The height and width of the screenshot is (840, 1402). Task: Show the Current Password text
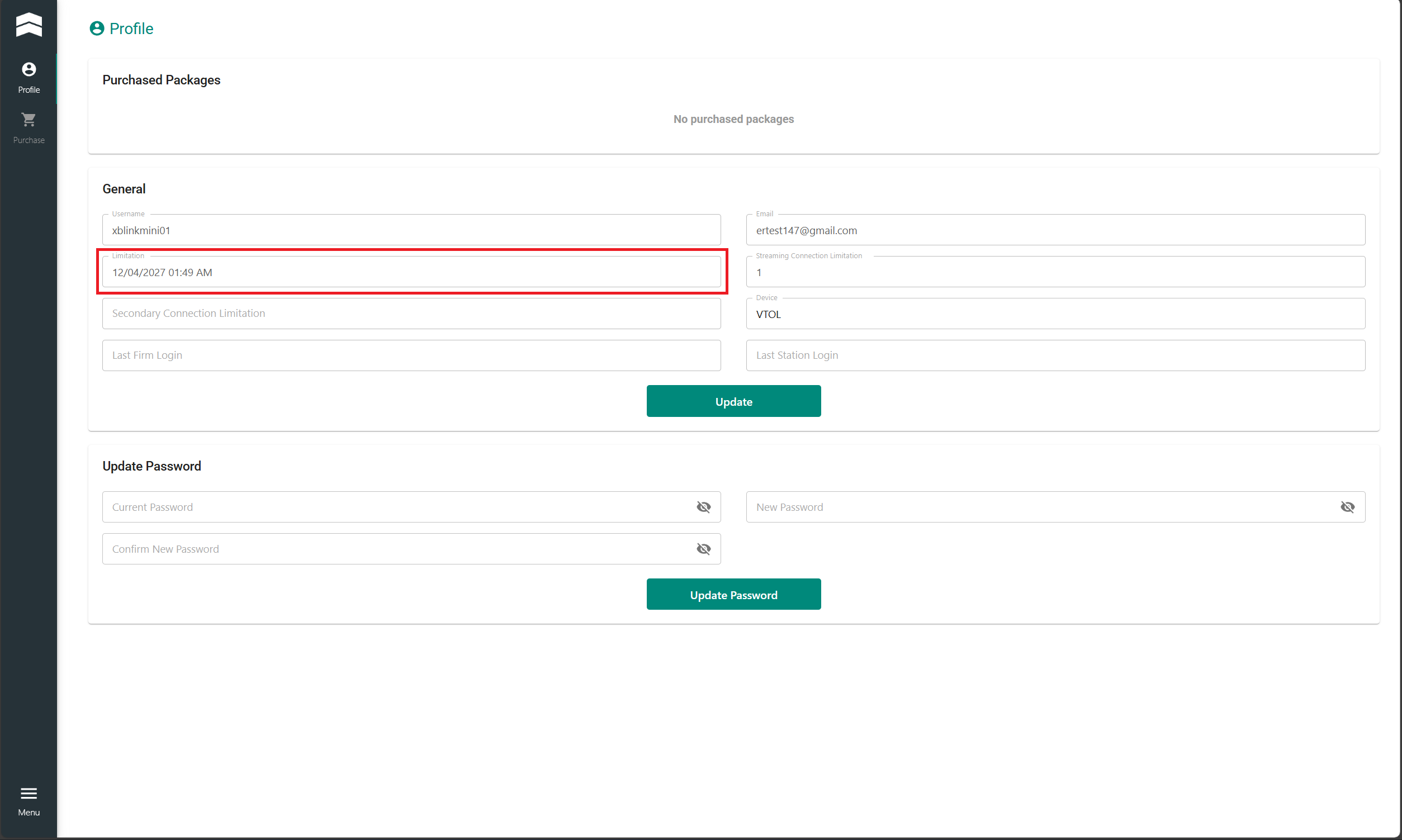(x=703, y=507)
